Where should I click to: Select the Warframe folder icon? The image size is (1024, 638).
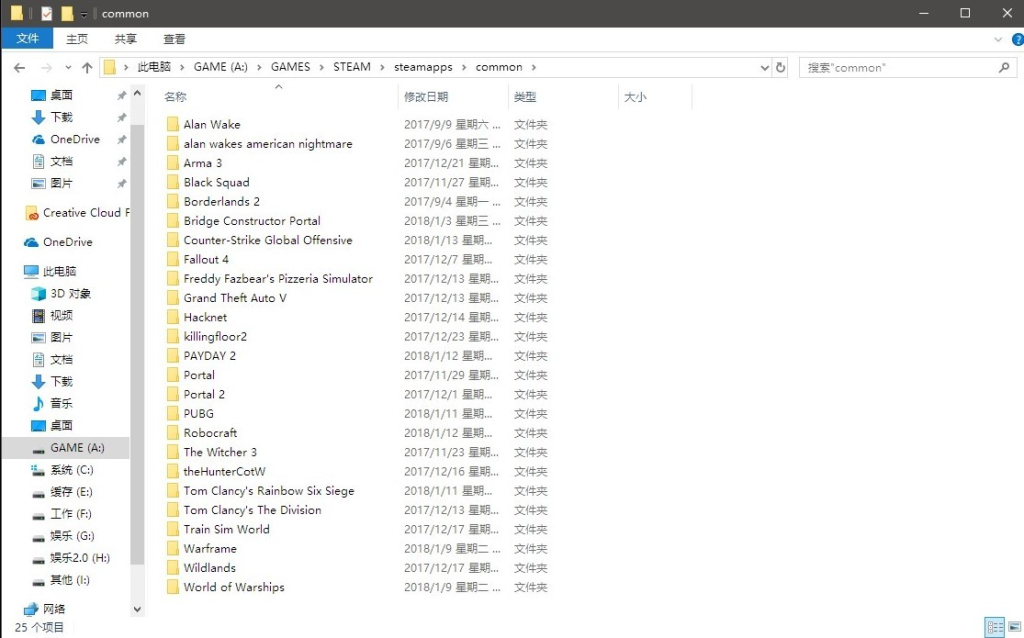(172, 549)
